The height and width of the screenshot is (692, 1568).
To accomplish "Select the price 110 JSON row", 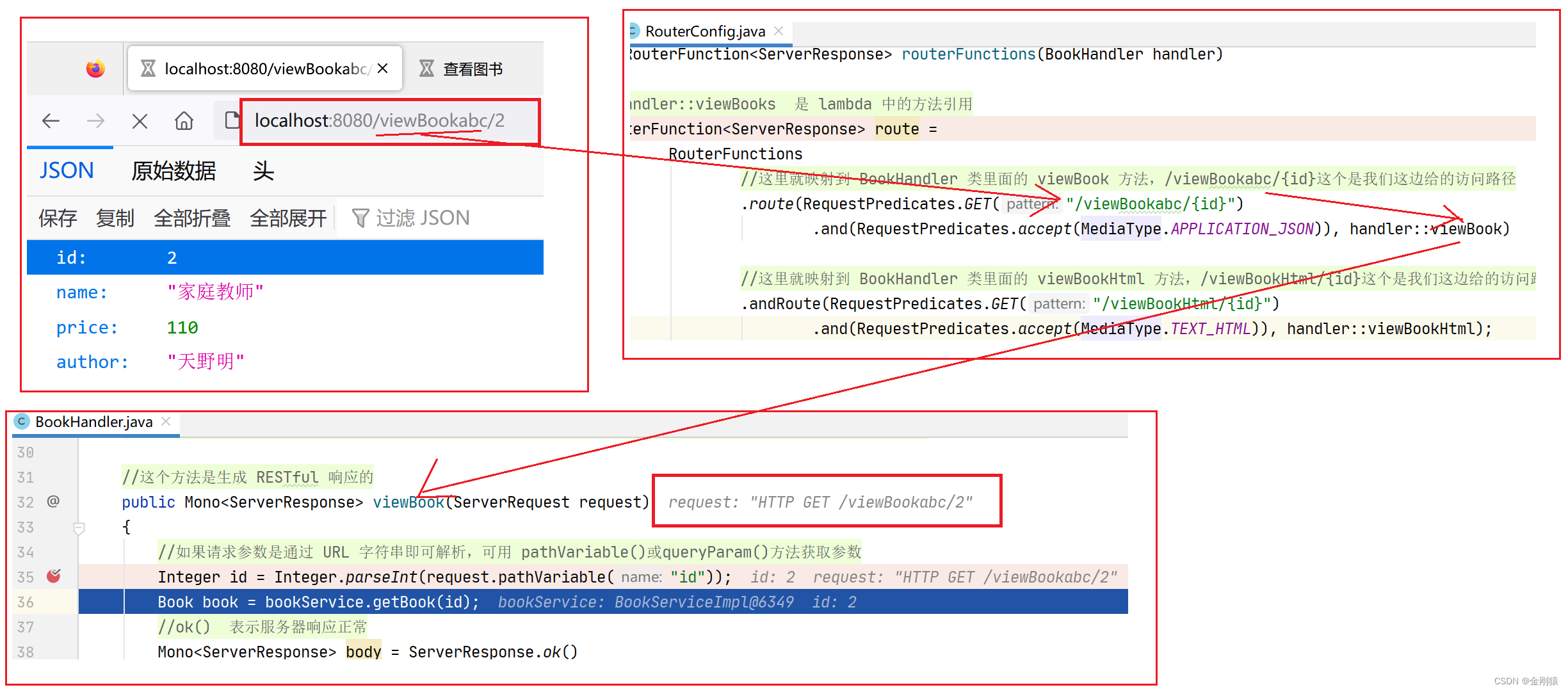I will [x=285, y=327].
